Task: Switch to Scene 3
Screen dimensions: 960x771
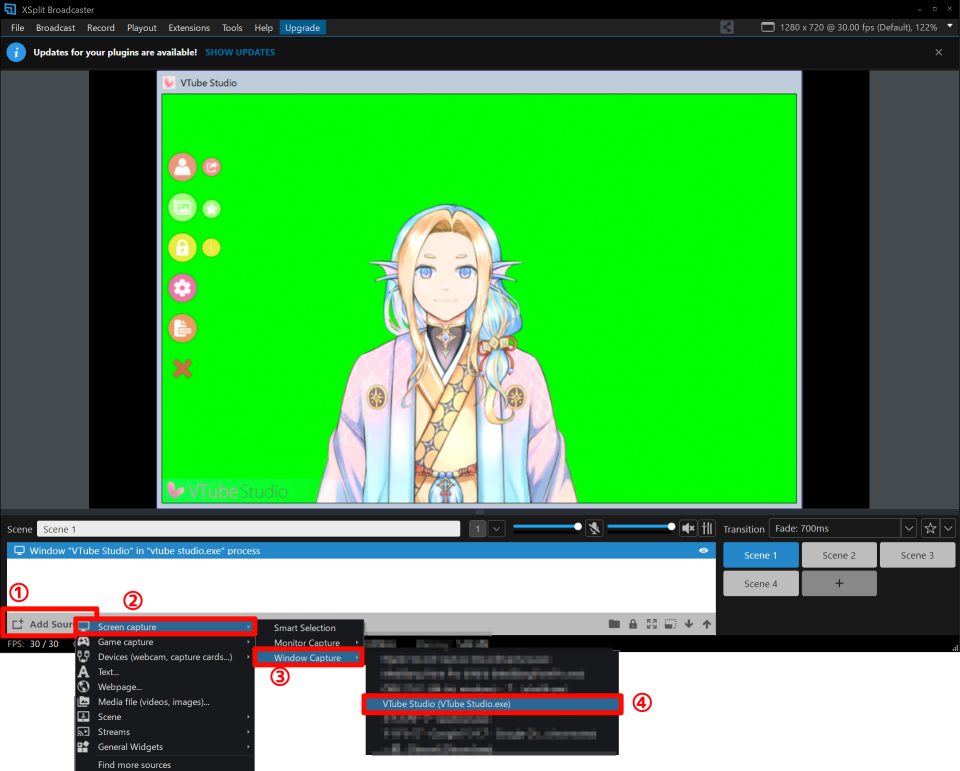Action: click(x=917, y=555)
